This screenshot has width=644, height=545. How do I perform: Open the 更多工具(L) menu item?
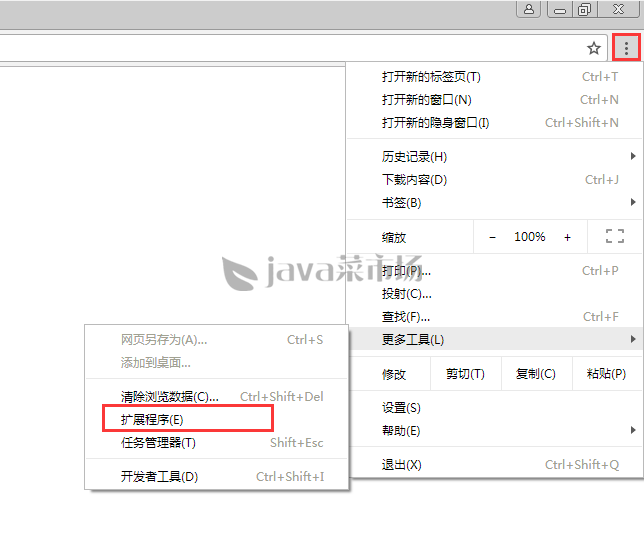(495, 339)
